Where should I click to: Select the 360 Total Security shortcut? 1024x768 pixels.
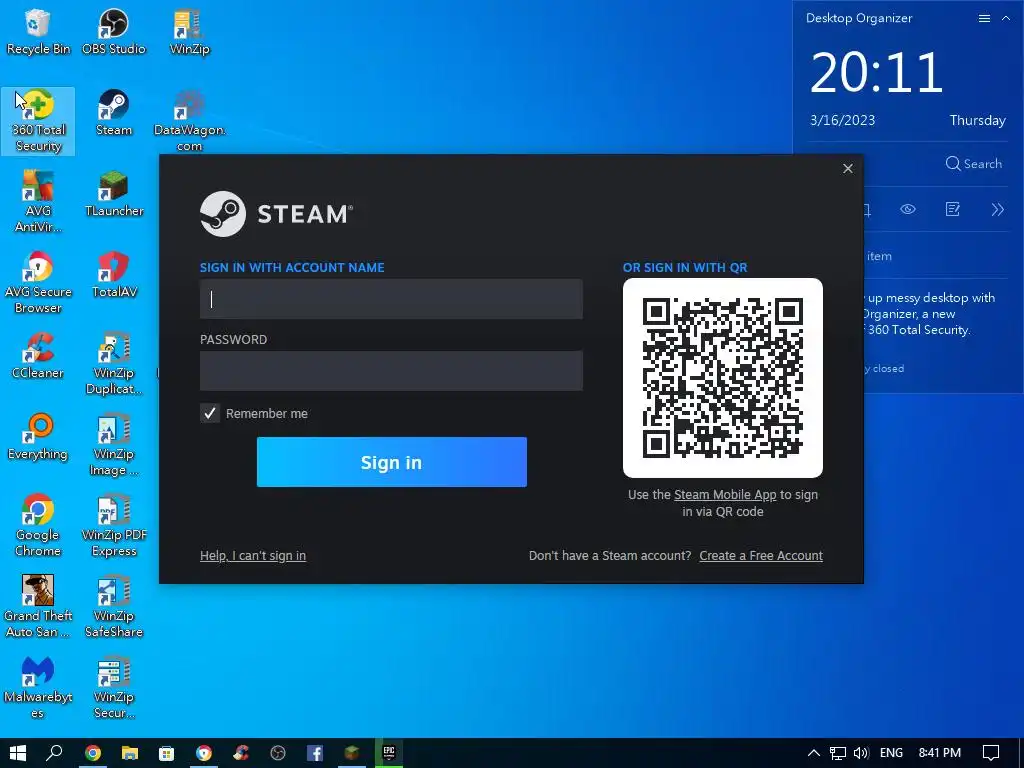[38, 121]
